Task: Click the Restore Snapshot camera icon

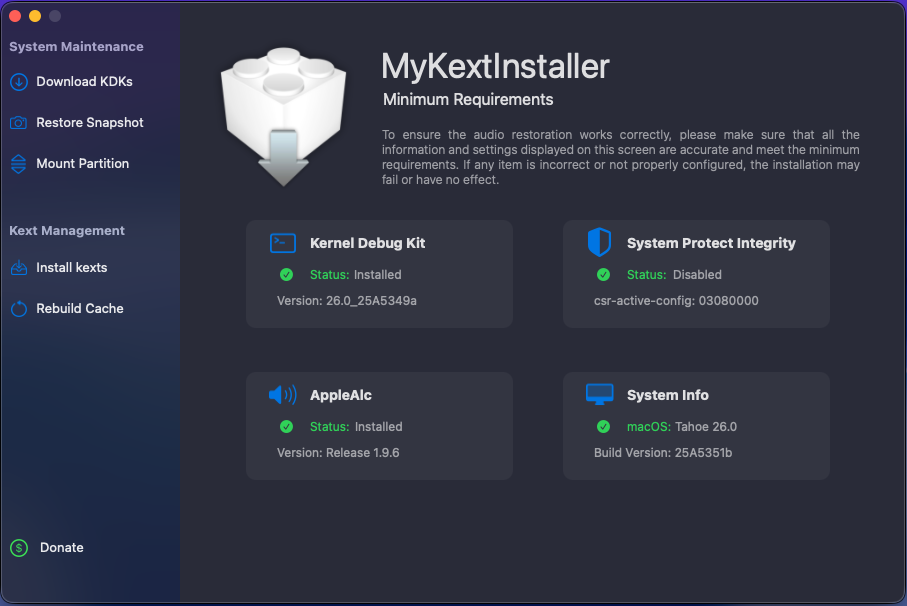Action: (19, 123)
